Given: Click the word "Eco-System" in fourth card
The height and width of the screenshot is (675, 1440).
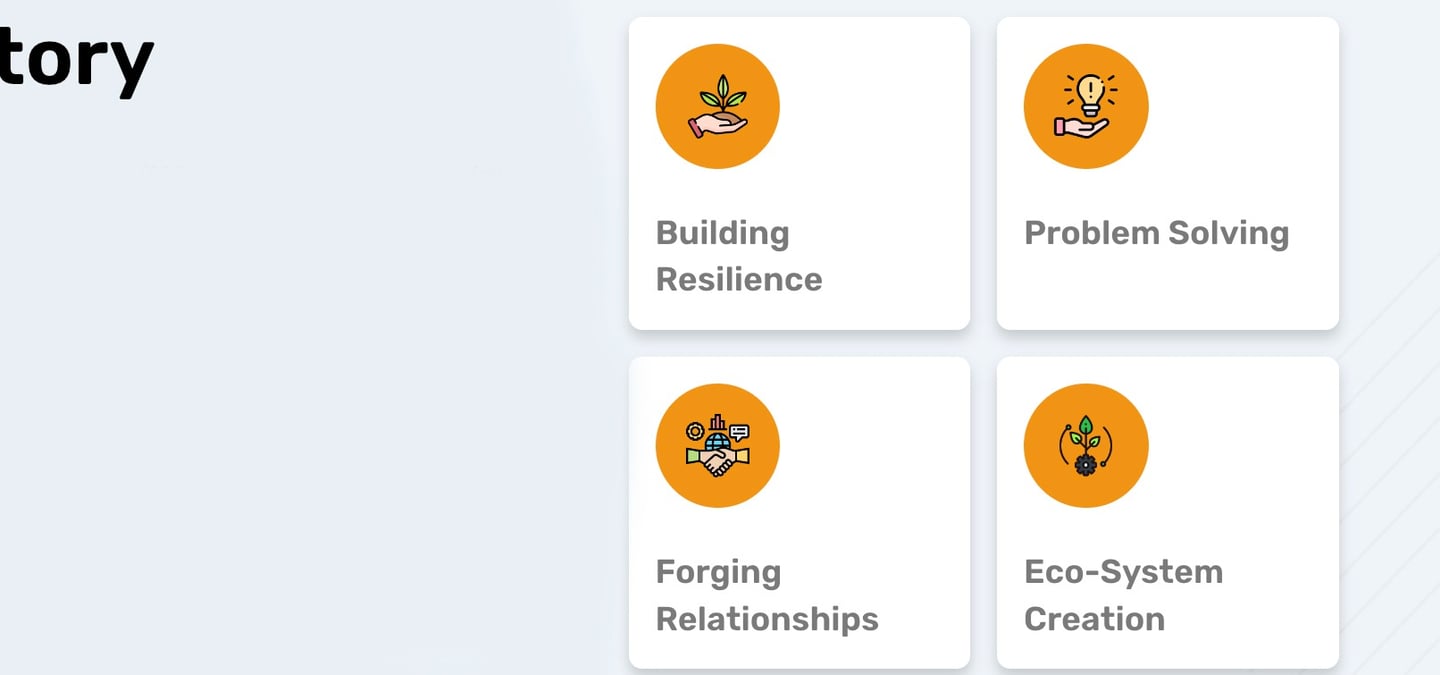Looking at the screenshot, I should [1123, 573].
